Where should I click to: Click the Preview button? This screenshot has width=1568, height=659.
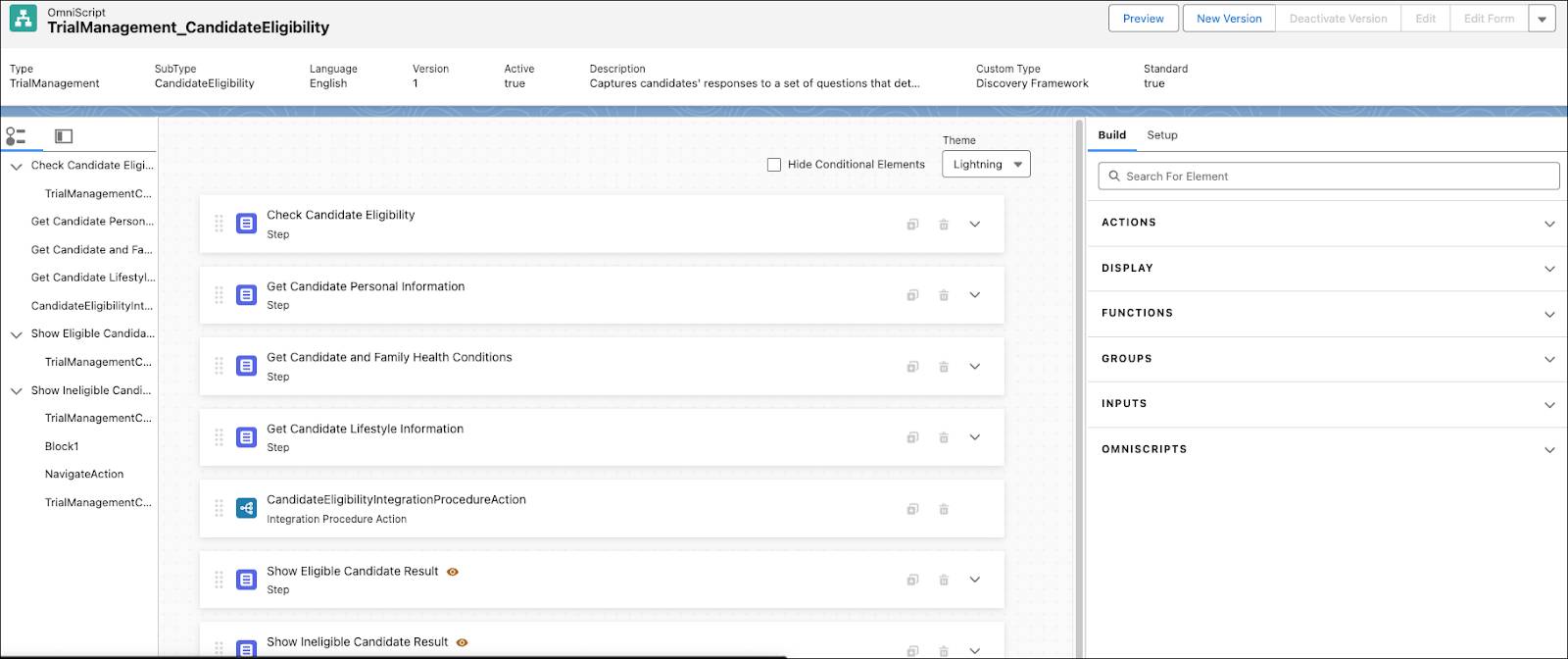pos(1144,19)
